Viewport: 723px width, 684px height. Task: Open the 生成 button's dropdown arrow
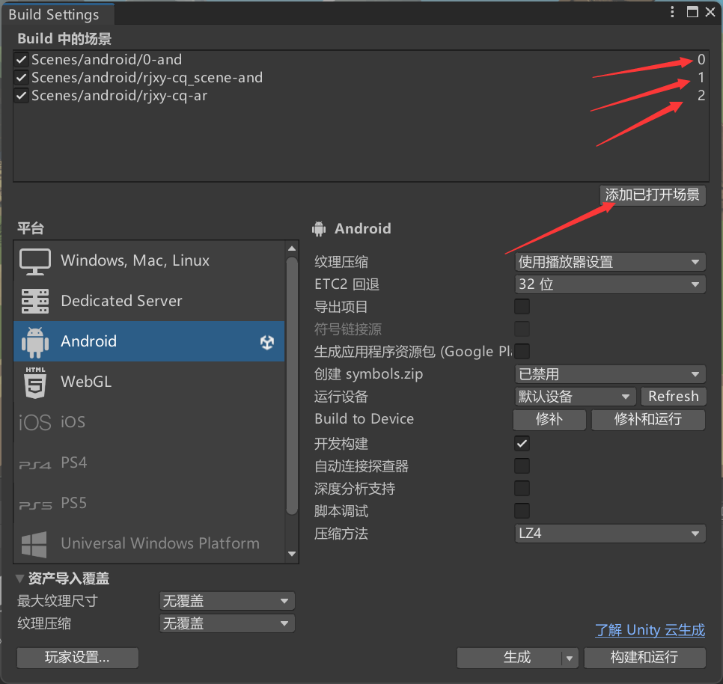tap(569, 658)
